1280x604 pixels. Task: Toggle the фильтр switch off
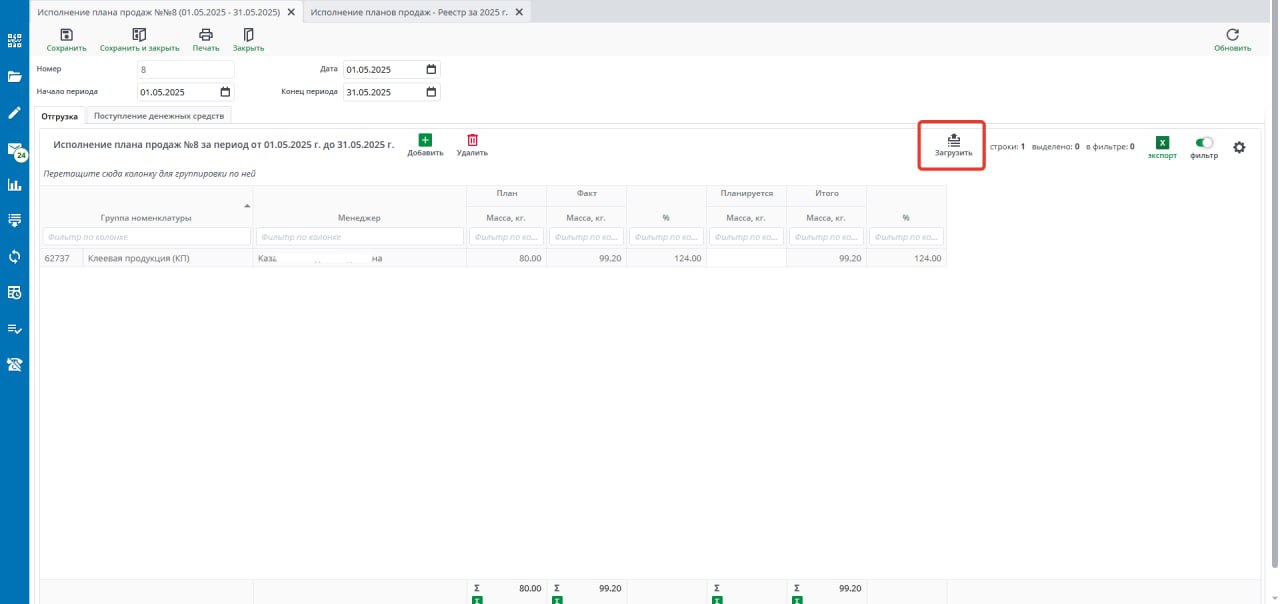[x=1204, y=143]
